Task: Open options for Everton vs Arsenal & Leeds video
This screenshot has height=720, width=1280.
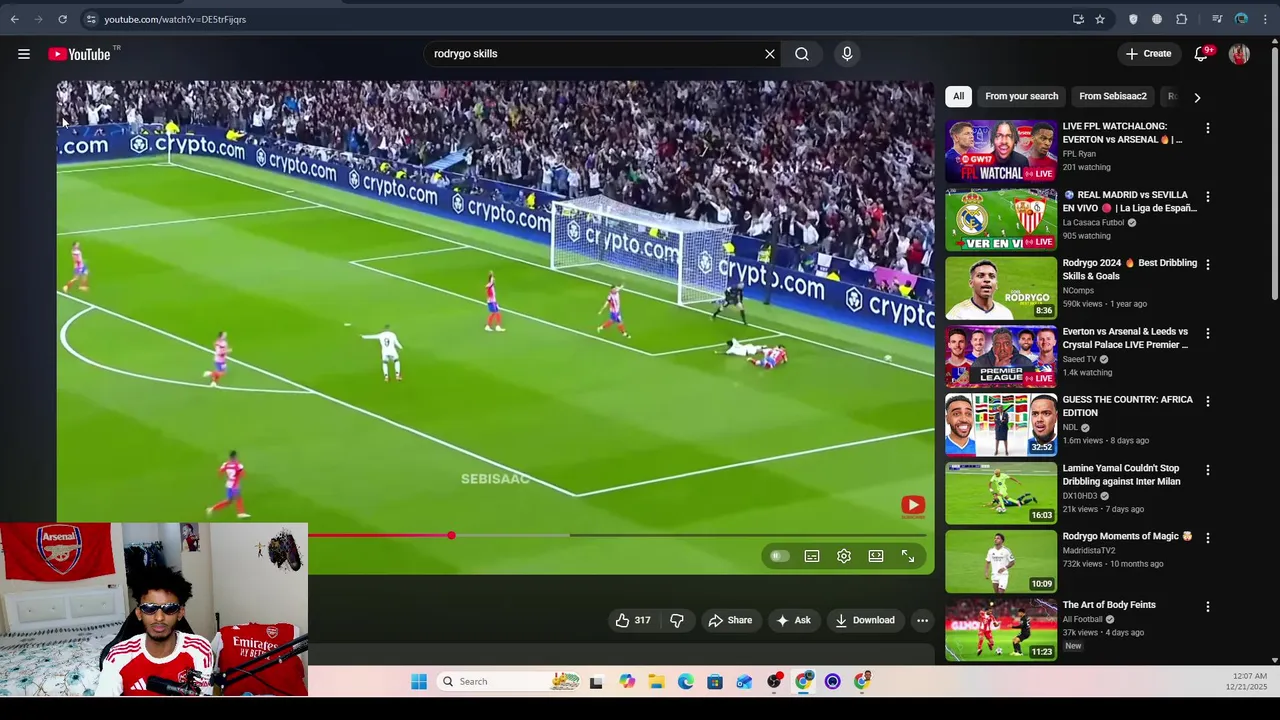Action: click(x=1207, y=333)
